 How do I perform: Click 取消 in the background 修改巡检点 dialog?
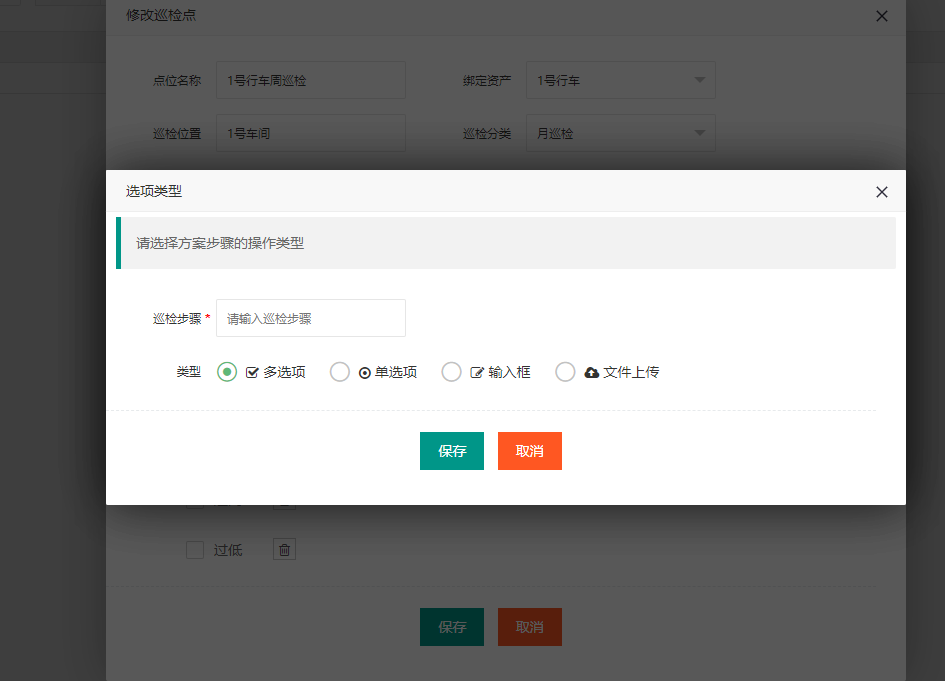click(x=530, y=627)
